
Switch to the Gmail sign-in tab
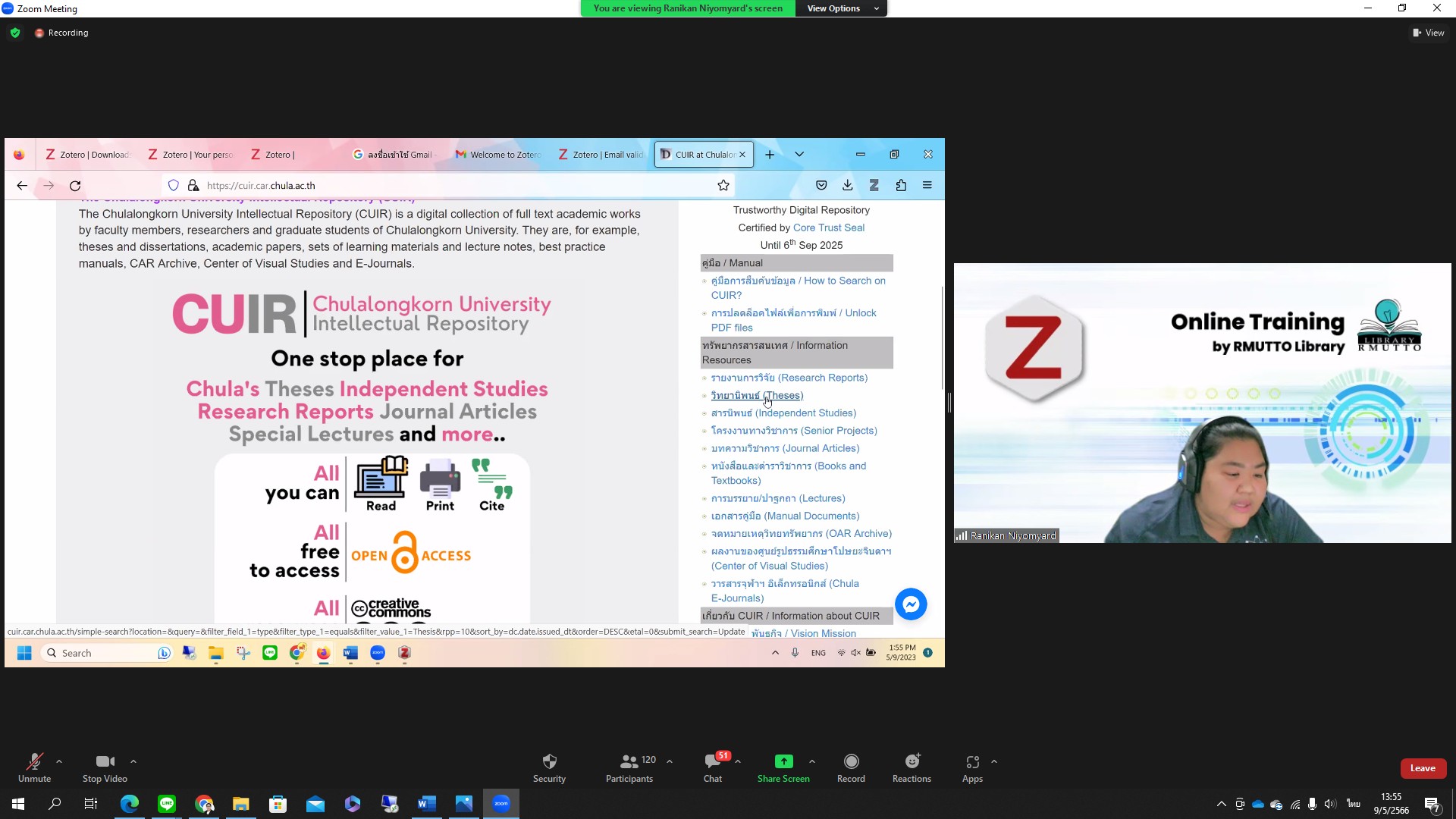(394, 155)
